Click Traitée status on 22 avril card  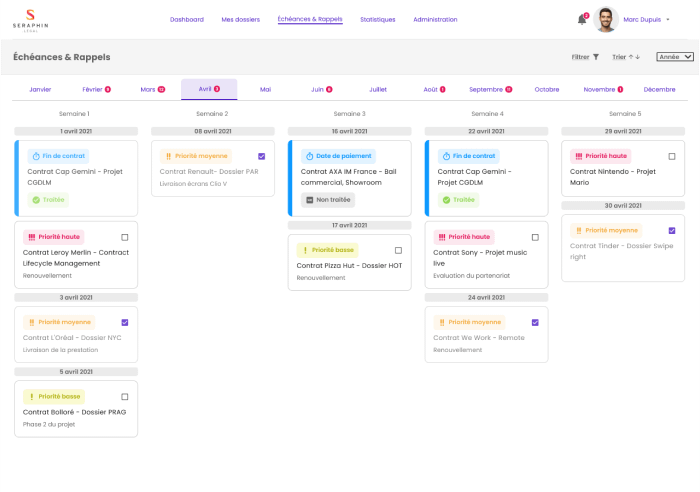click(x=458, y=200)
